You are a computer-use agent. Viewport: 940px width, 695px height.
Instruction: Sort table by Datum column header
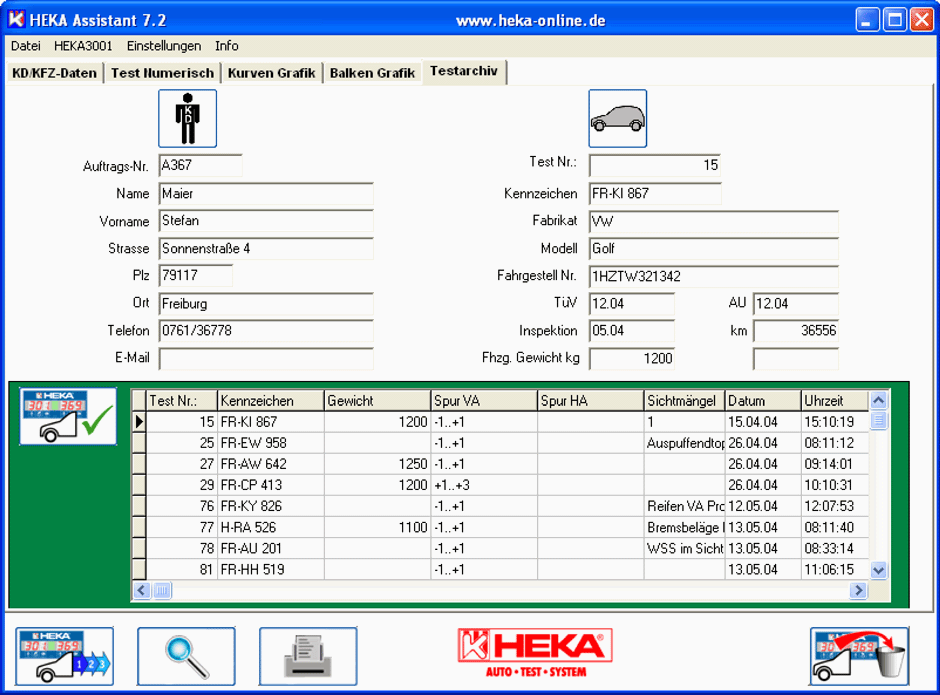pos(762,401)
